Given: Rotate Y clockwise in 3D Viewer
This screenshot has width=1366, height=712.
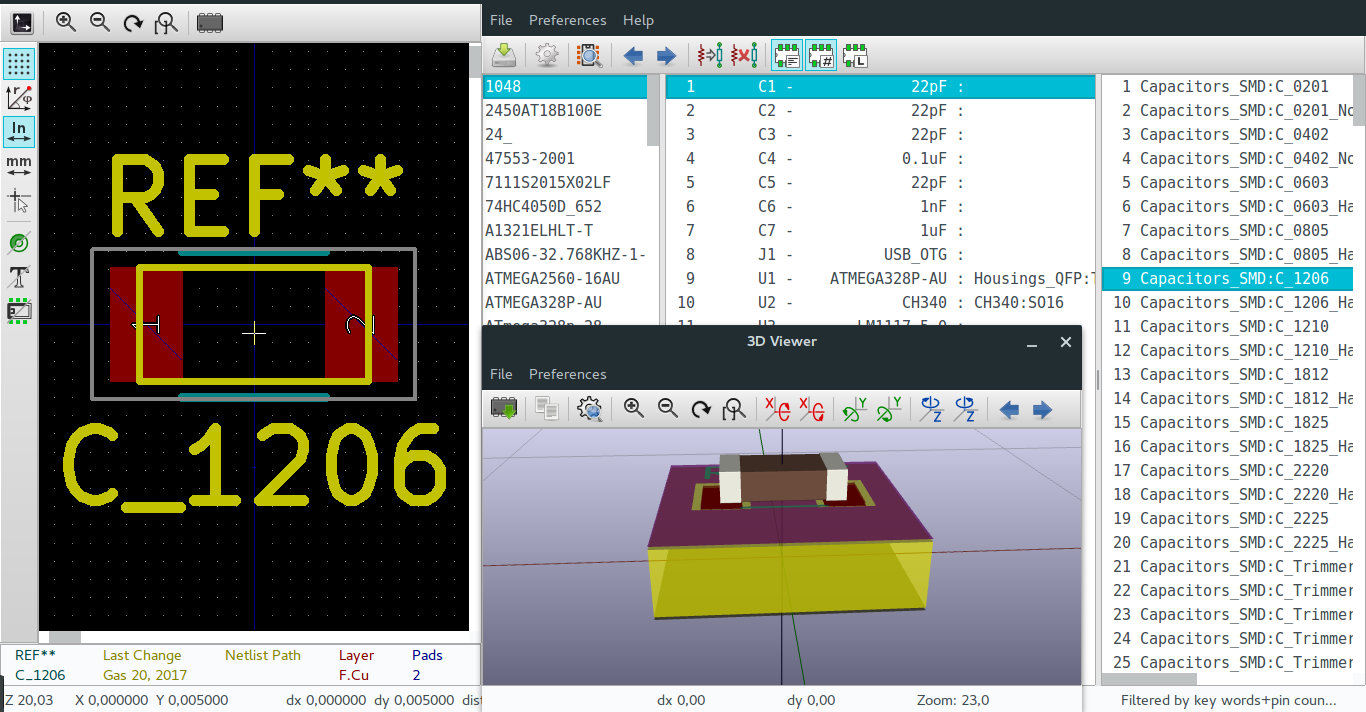Looking at the screenshot, I should pos(855,408).
